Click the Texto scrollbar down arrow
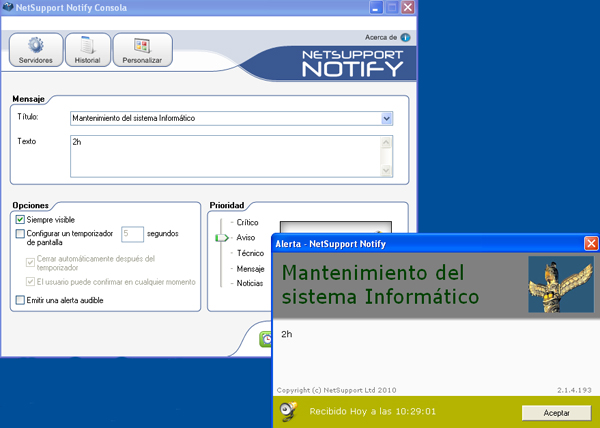This screenshot has width=600, height=428. pyautogui.click(x=386, y=170)
